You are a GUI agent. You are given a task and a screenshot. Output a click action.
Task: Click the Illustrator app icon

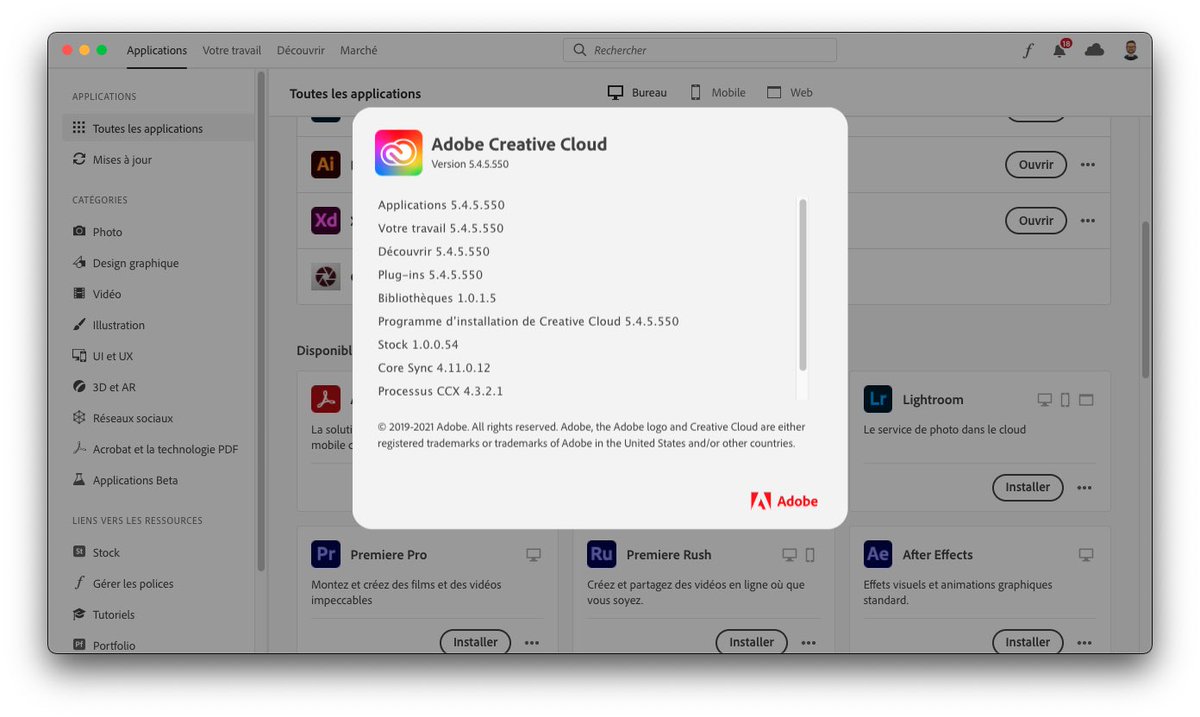click(x=326, y=164)
